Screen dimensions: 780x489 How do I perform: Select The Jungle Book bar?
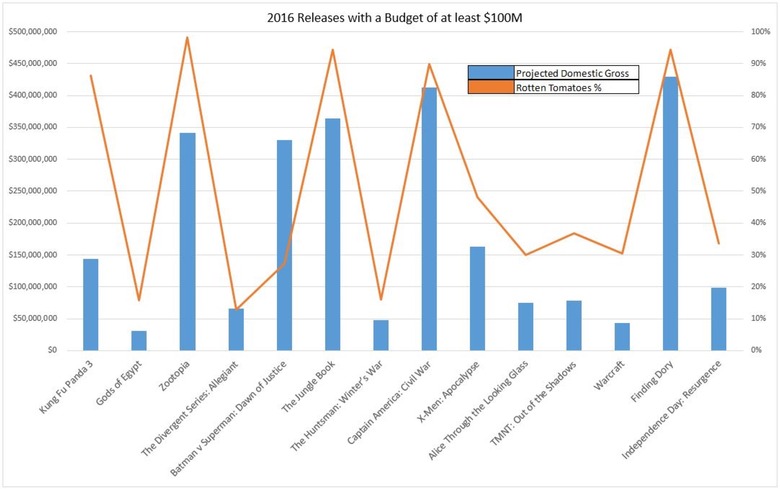[x=332, y=234]
